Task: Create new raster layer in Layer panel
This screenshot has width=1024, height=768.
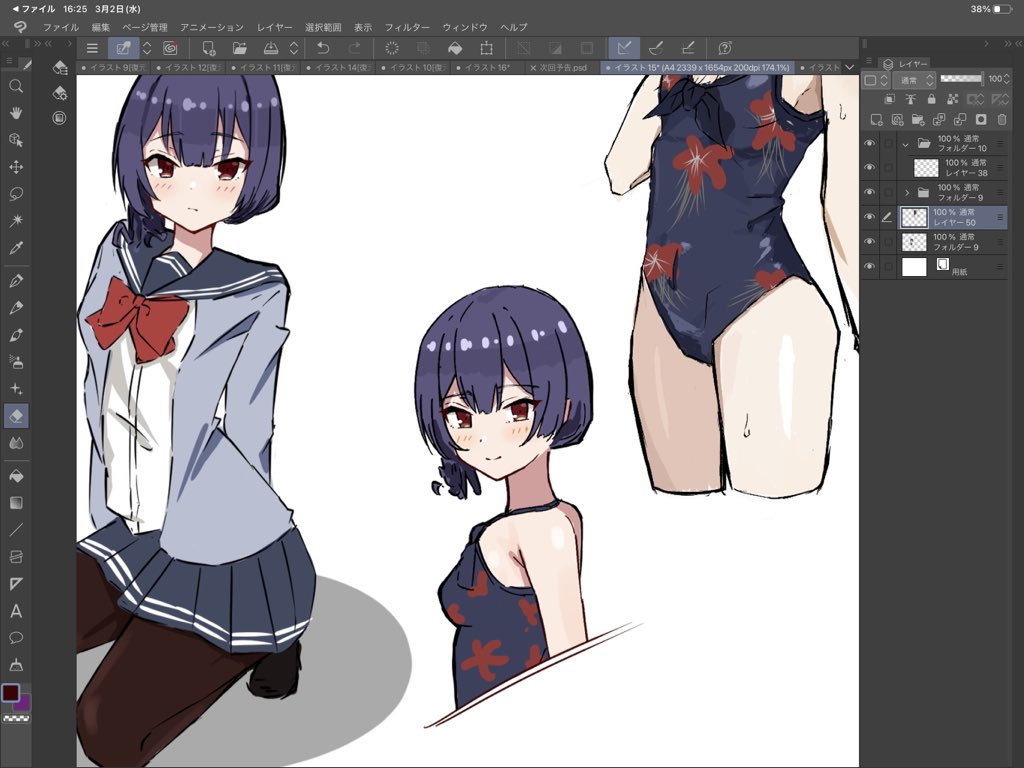Action: click(x=876, y=120)
